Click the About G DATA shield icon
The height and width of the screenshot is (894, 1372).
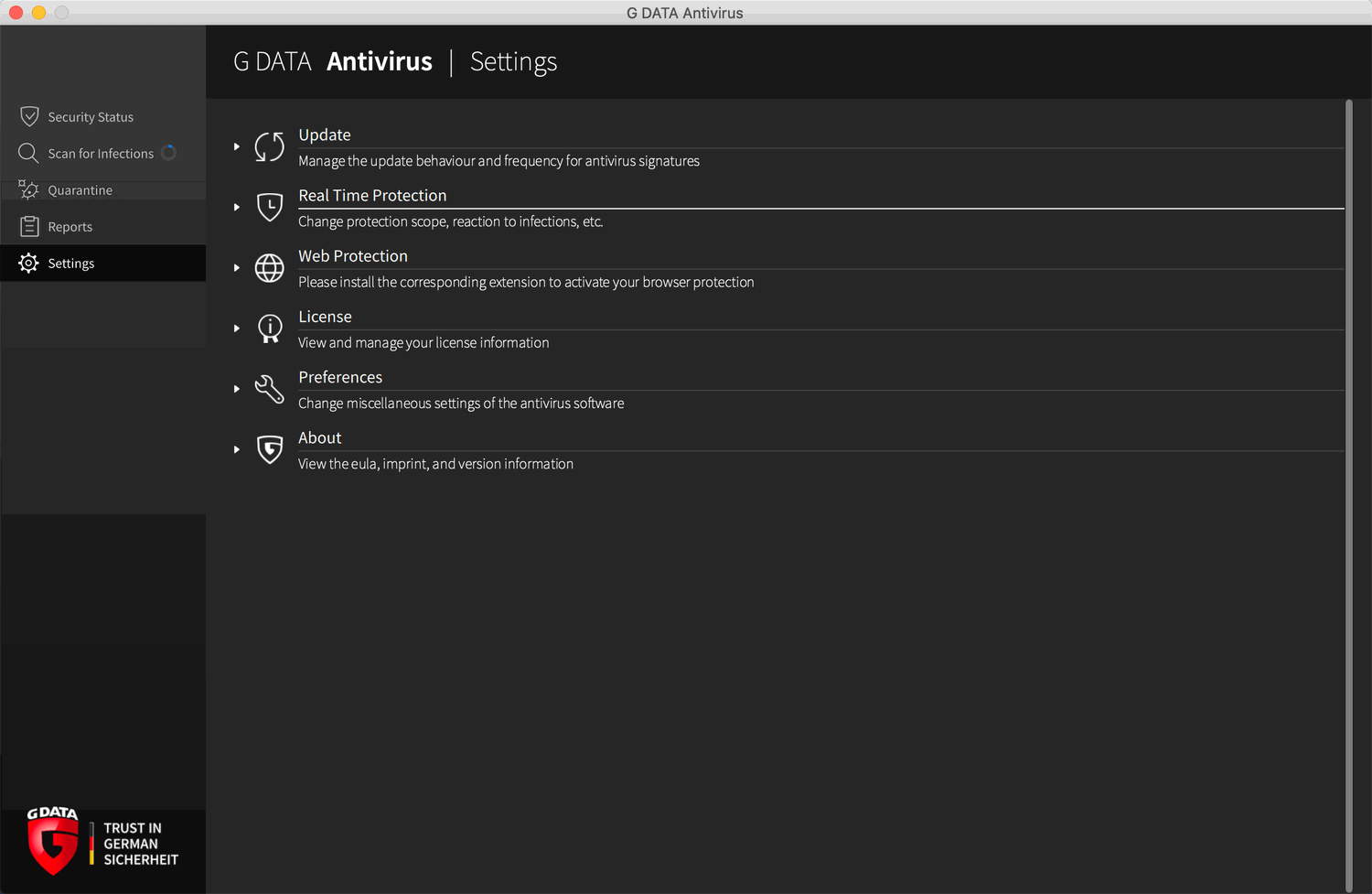point(269,449)
